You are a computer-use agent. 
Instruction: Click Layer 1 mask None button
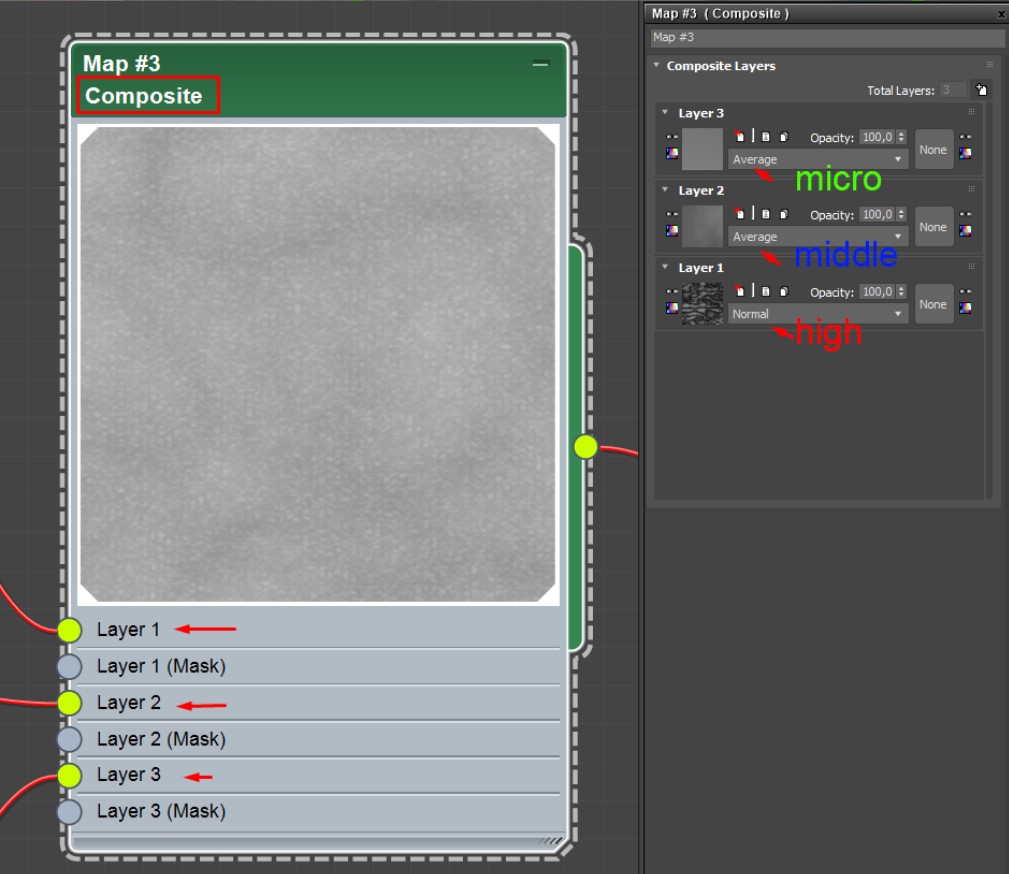click(934, 304)
